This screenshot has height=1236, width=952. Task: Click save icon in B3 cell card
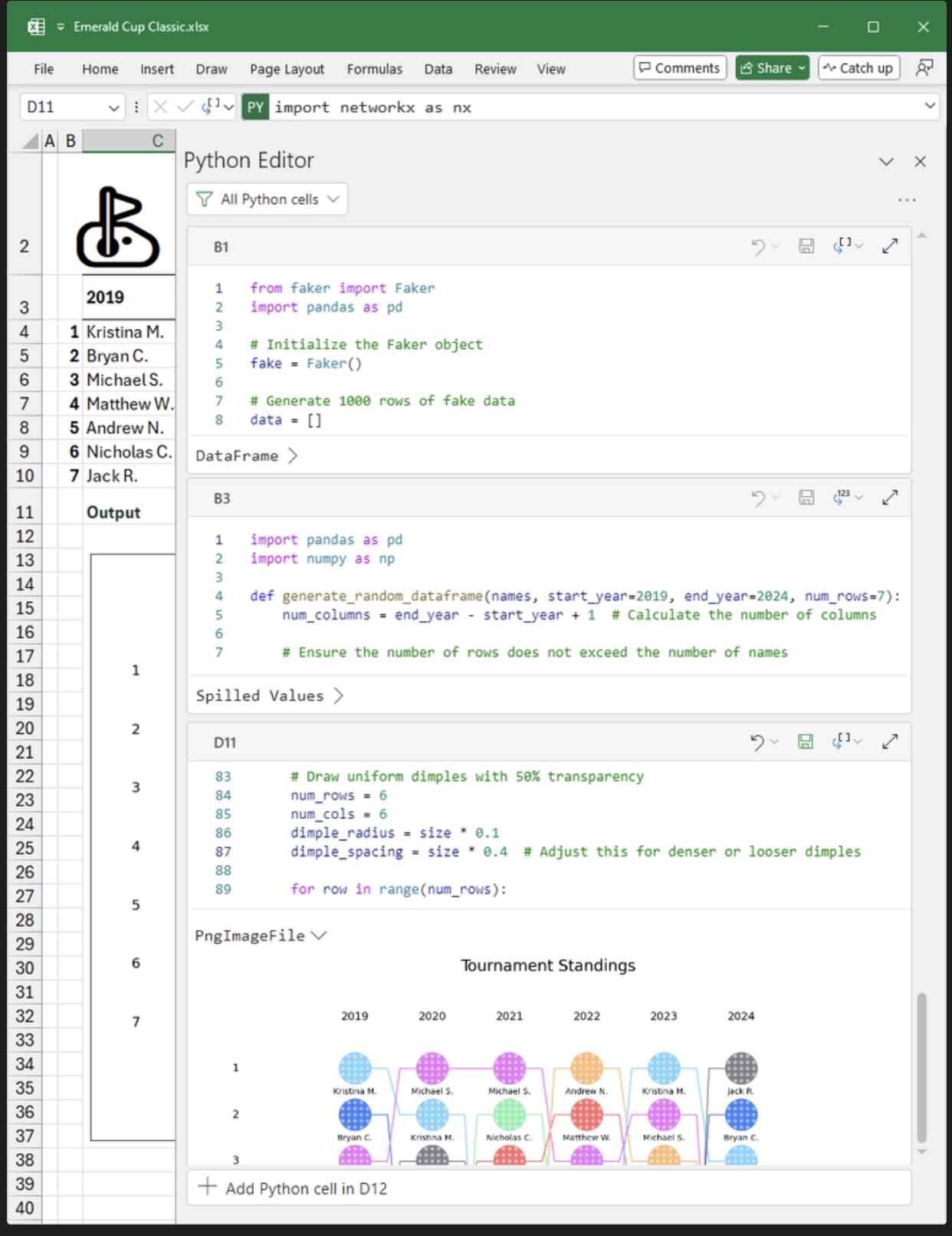[x=806, y=498]
